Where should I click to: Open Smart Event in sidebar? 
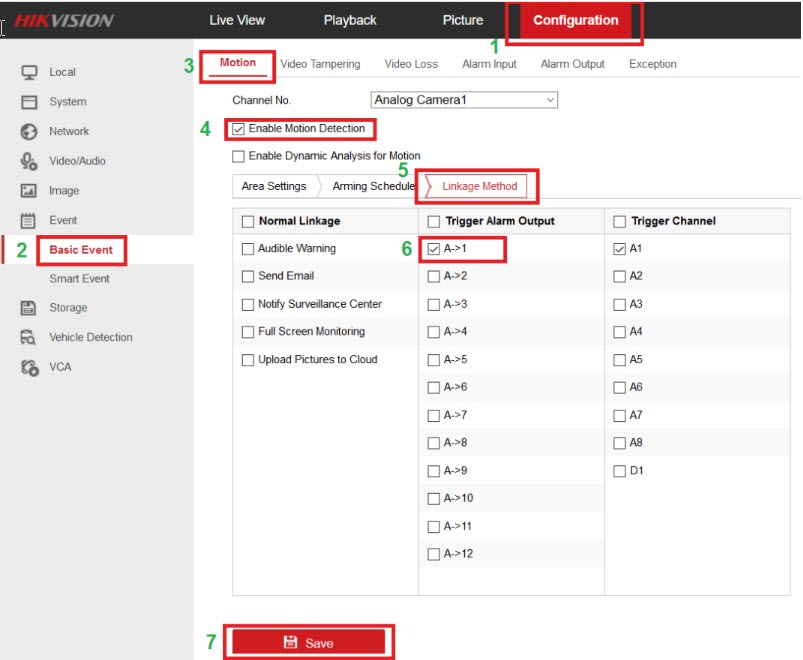tap(80, 279)
